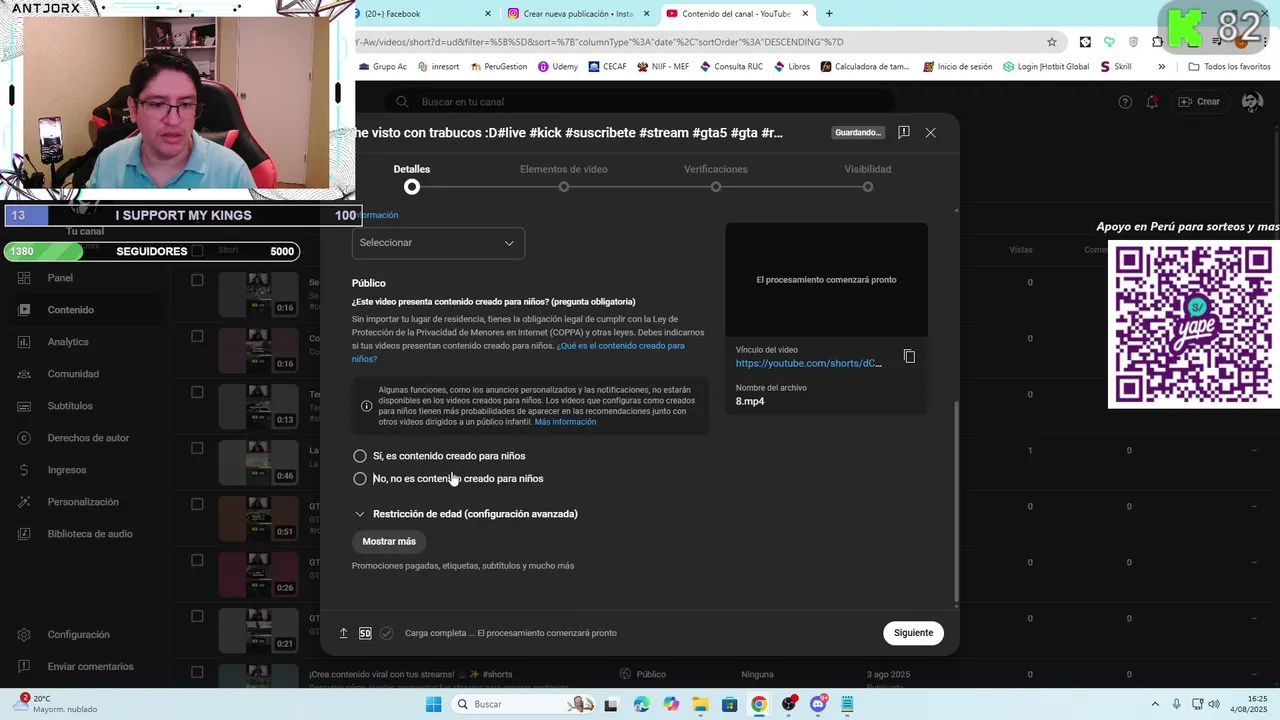Viewport: 1280px width, 720px height.
Task: Open the YouTube Studio help icon
Action: point(1125,102)
